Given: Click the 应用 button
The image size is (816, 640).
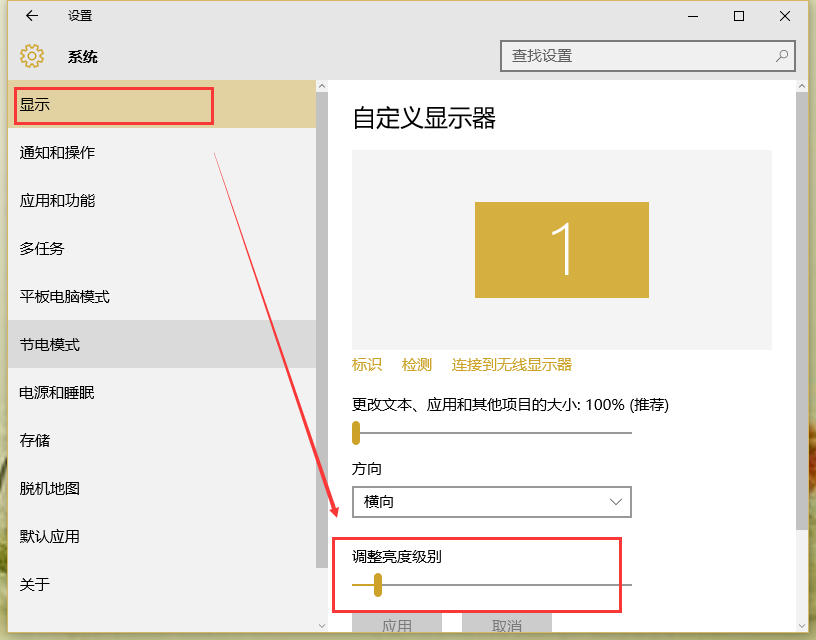Looking at the screenshot, I should [x=397, y=623].
